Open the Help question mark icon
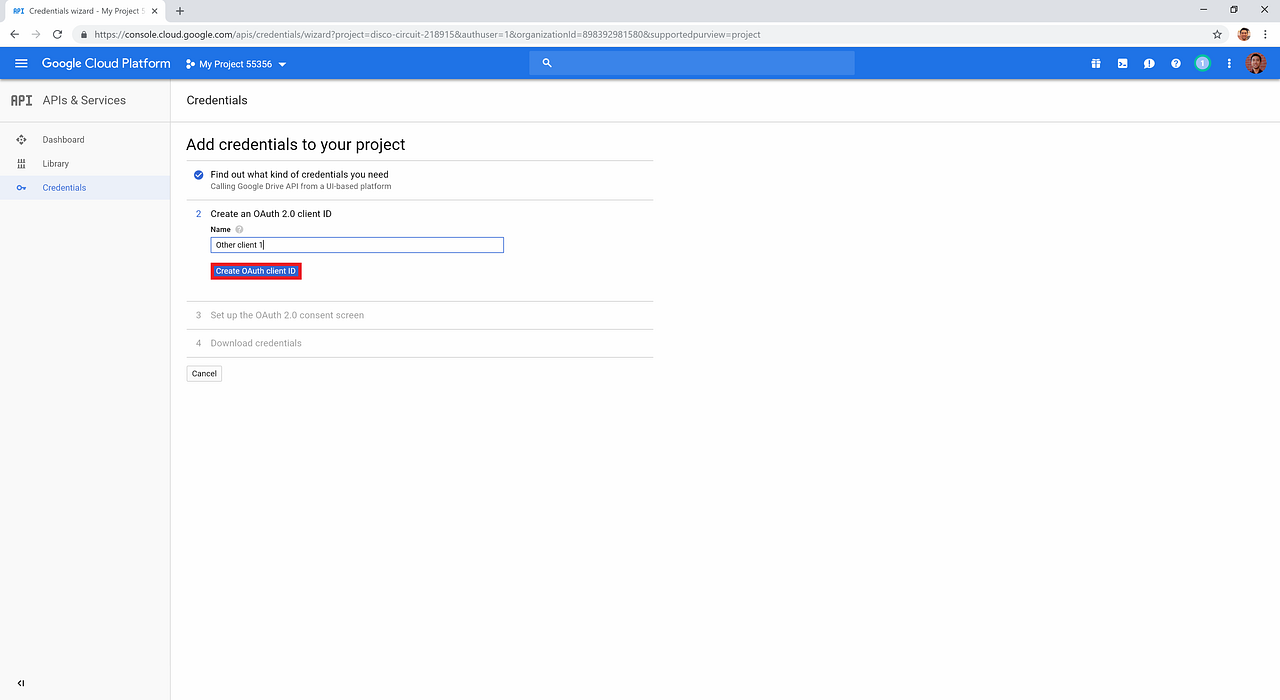 (x=1176, y=63)
